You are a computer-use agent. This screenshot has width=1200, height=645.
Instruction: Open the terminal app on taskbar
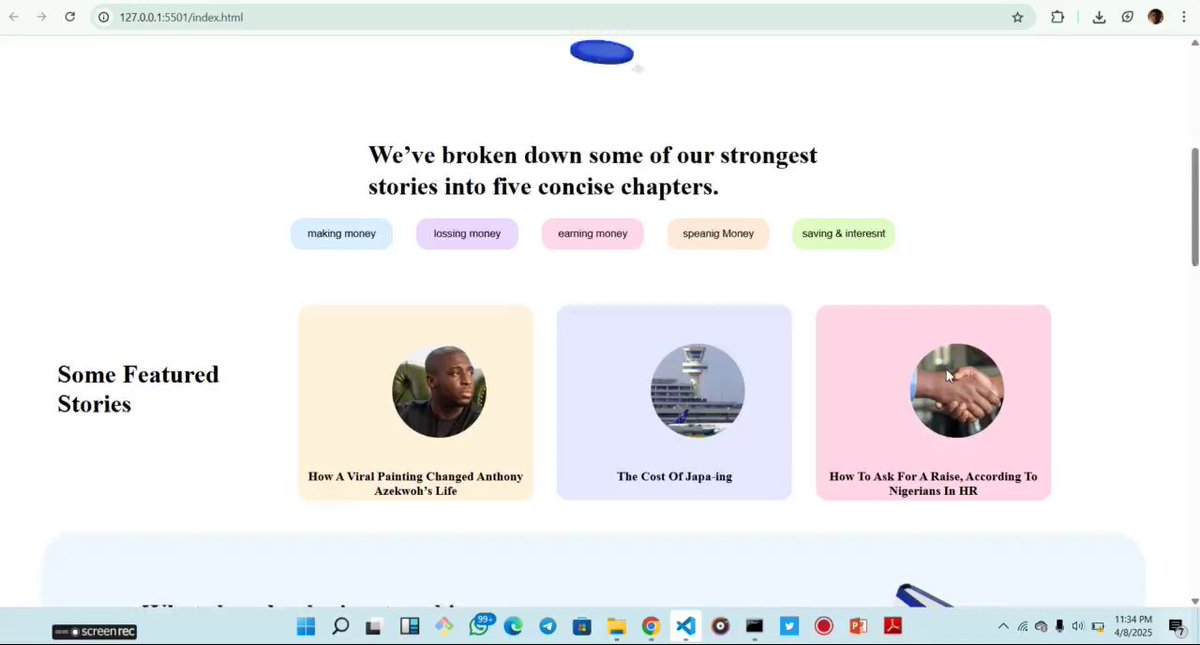pos(755,627)
